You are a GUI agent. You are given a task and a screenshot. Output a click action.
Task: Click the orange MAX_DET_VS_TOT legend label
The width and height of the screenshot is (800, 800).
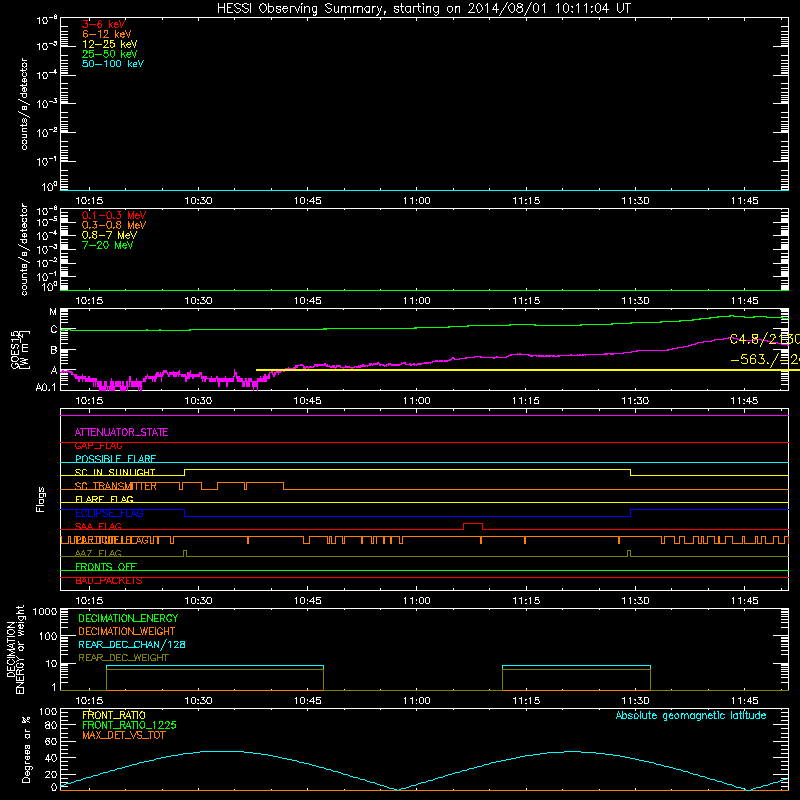click(x=123, y=735)
